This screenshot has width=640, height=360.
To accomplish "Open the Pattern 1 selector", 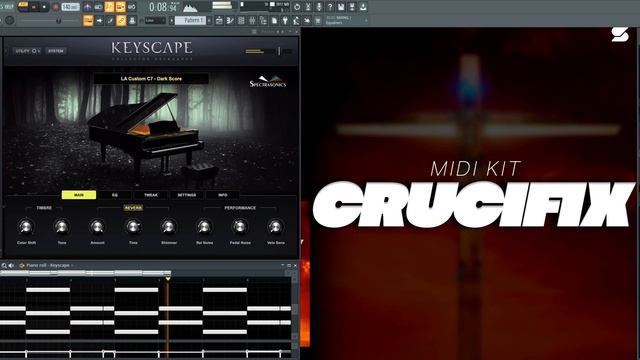I will coord(190,20).
